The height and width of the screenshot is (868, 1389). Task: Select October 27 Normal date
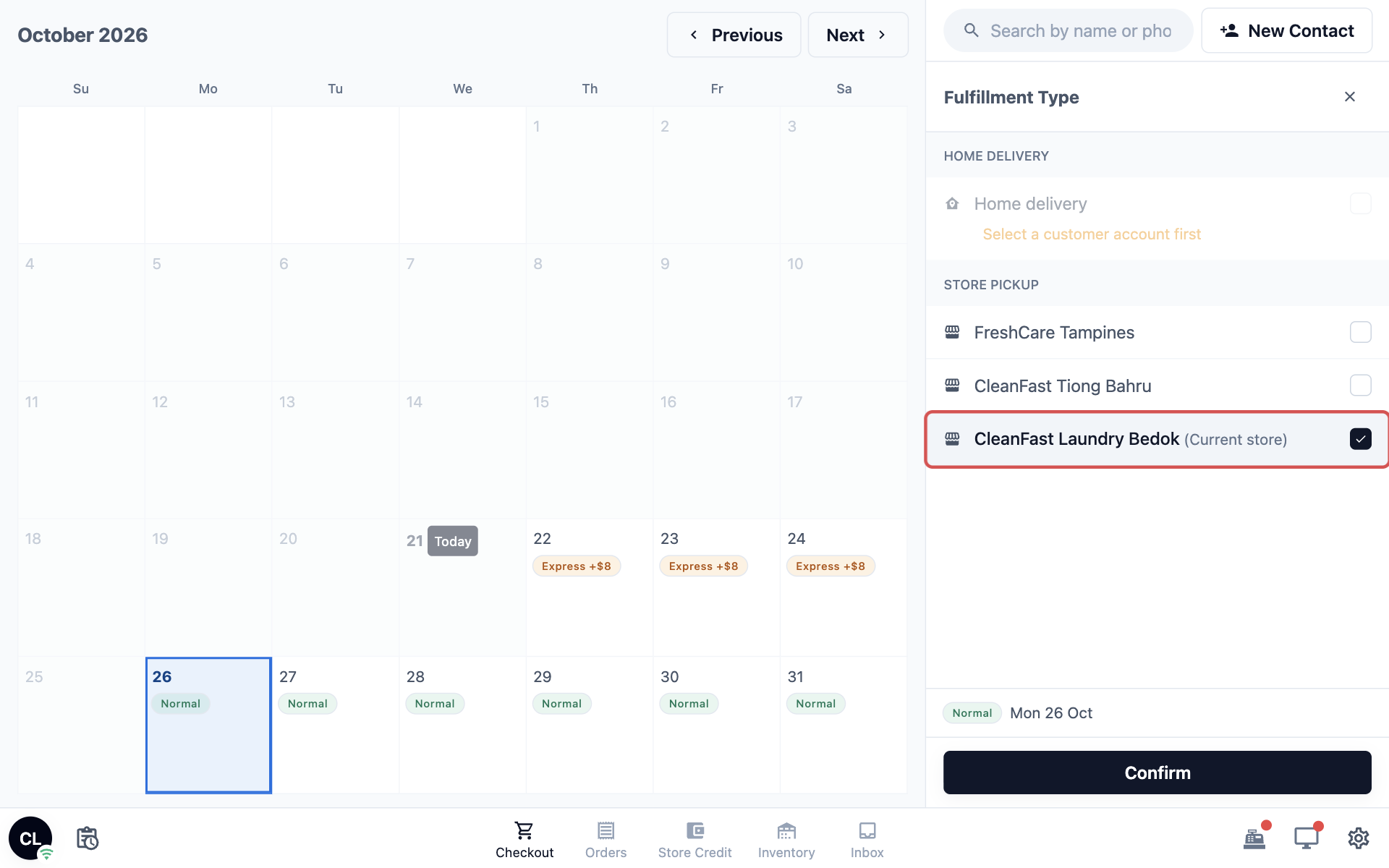pyautogui.click(x=335, y=725)
